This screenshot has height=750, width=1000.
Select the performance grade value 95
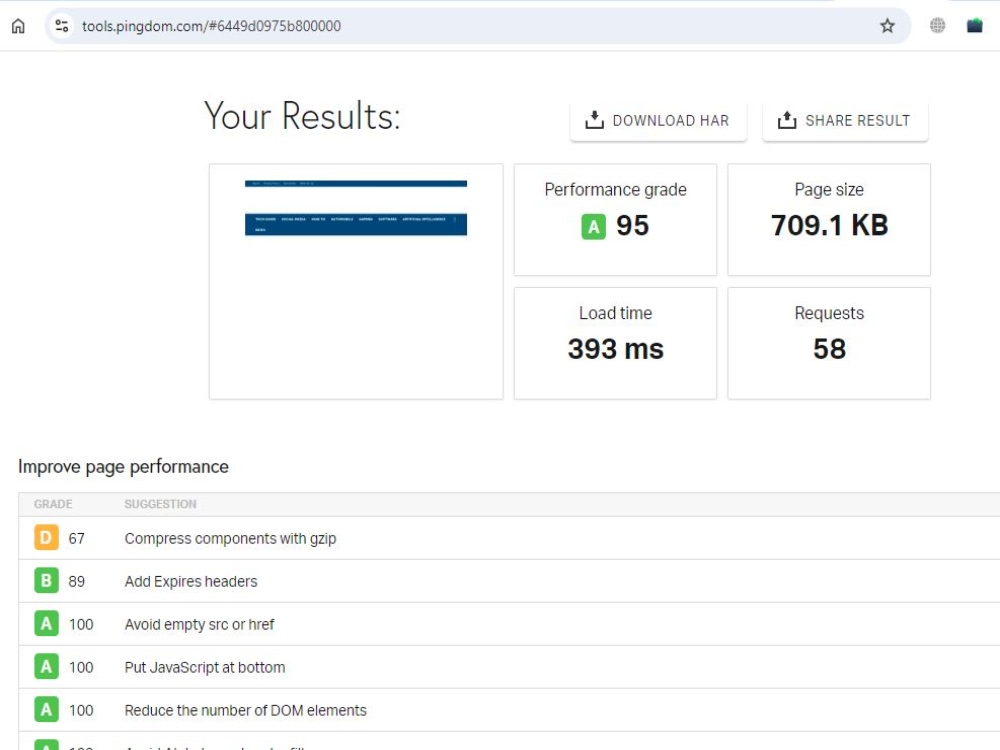(x=632, y=226)
